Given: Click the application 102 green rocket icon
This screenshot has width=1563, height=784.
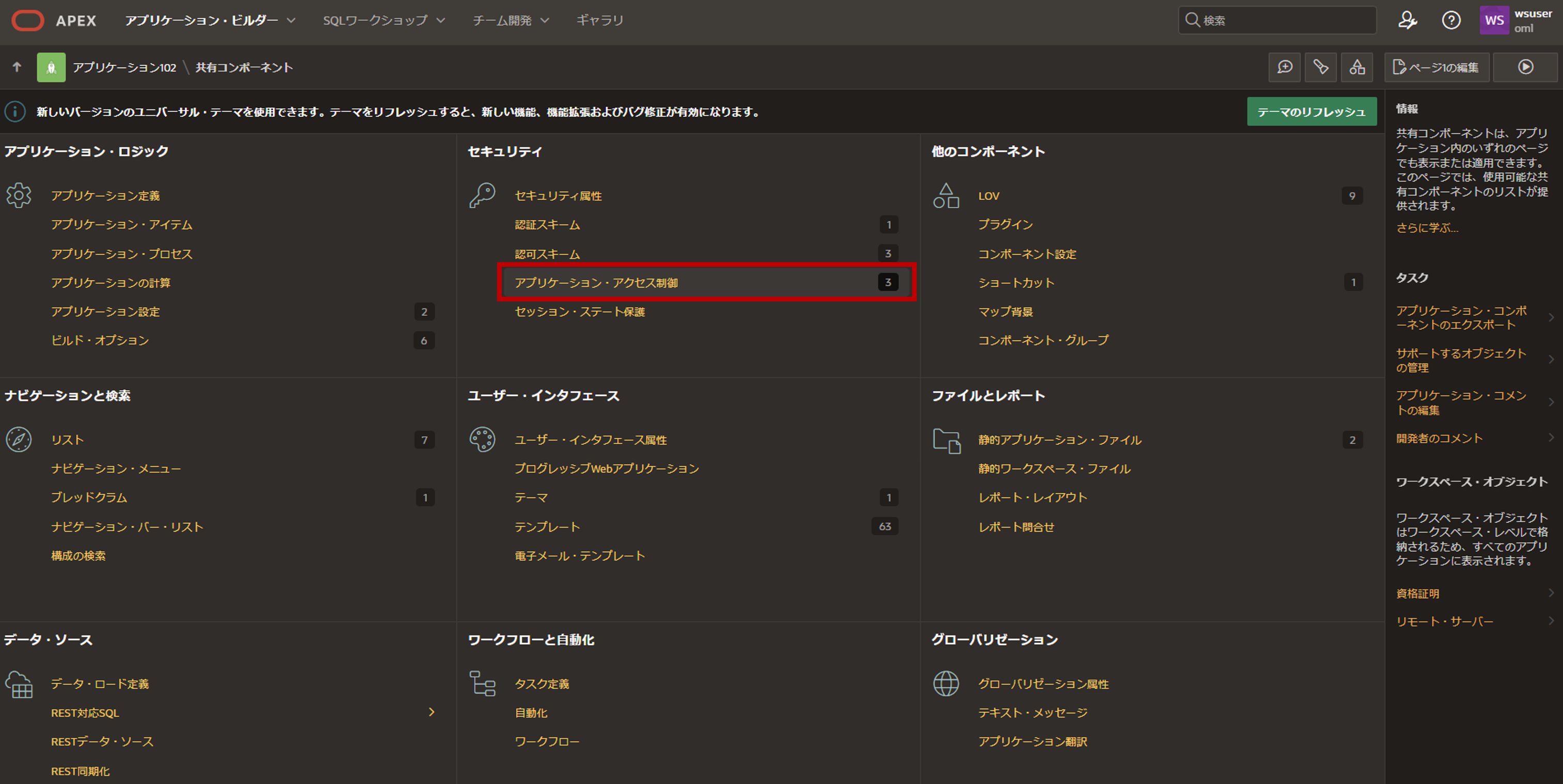Looking at the screenshot, I should tap(51, 68).
